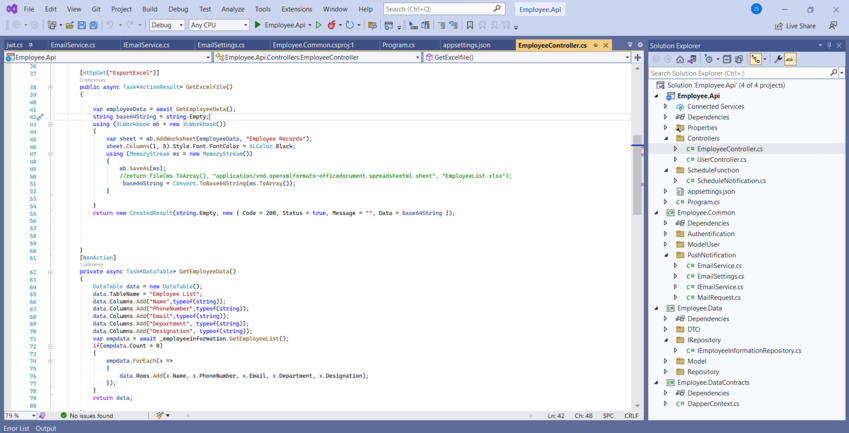Click the Restart circular arrow icon
The height and width of the screenshot is (433, 849).
click(x=349, y=25)
